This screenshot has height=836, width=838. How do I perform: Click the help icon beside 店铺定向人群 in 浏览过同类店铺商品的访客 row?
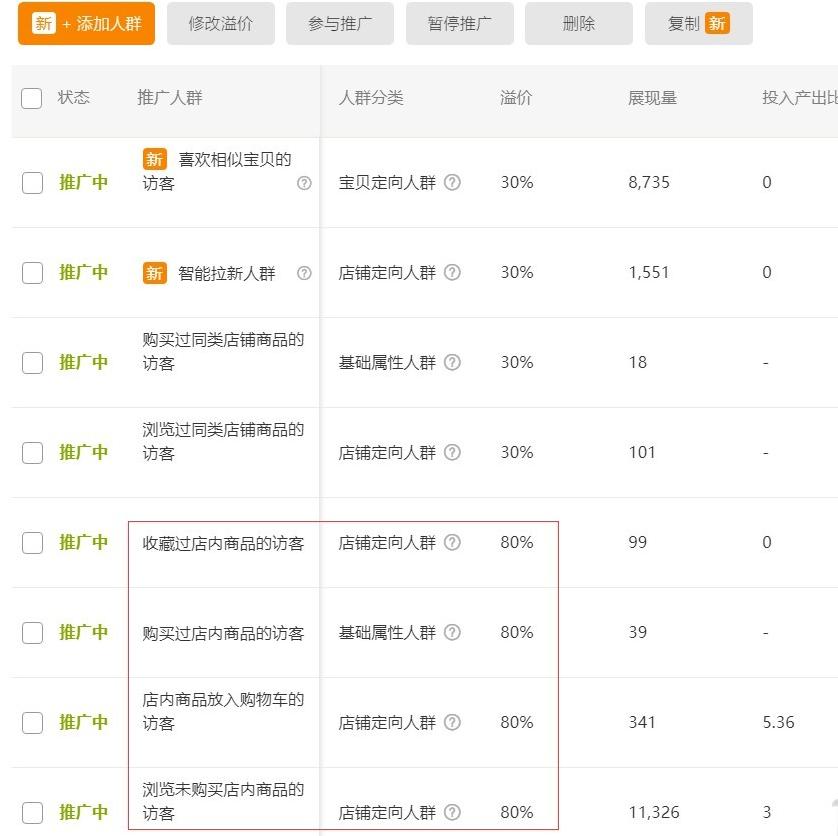point(452,452)
